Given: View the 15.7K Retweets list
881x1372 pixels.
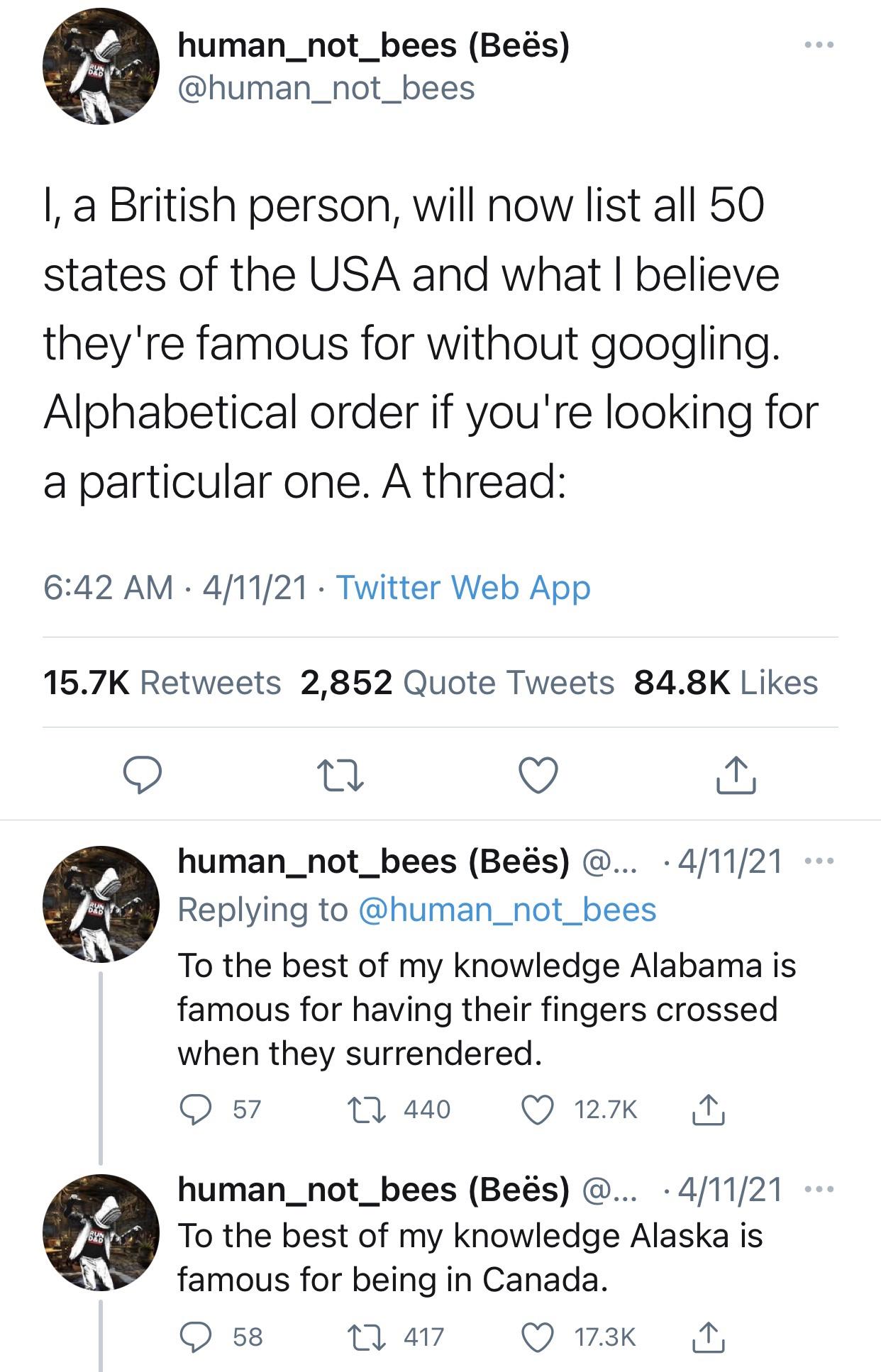Looking at the screenshot, I should pos(162,683).
